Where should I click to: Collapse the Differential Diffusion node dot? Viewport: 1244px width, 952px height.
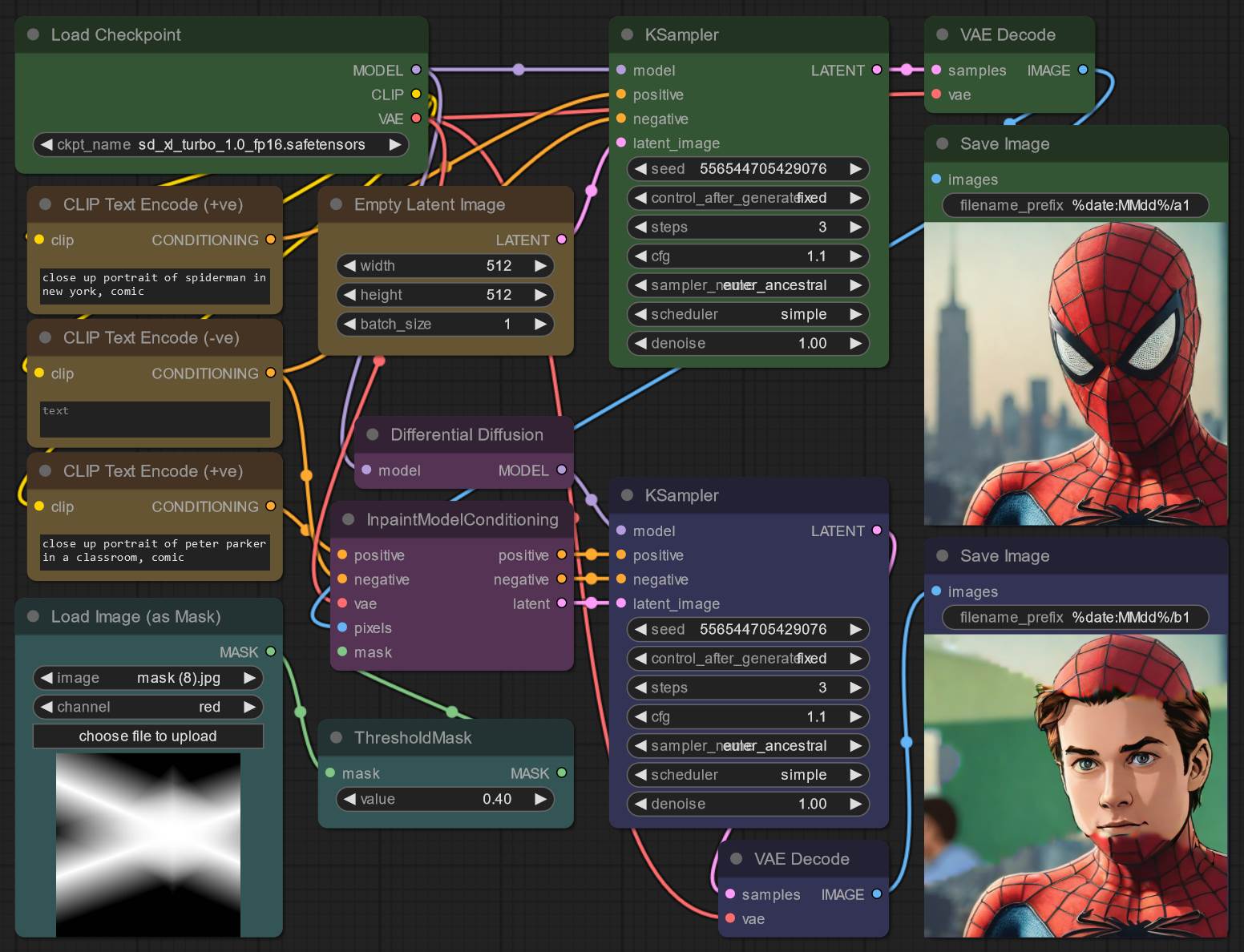pos(373,434)
